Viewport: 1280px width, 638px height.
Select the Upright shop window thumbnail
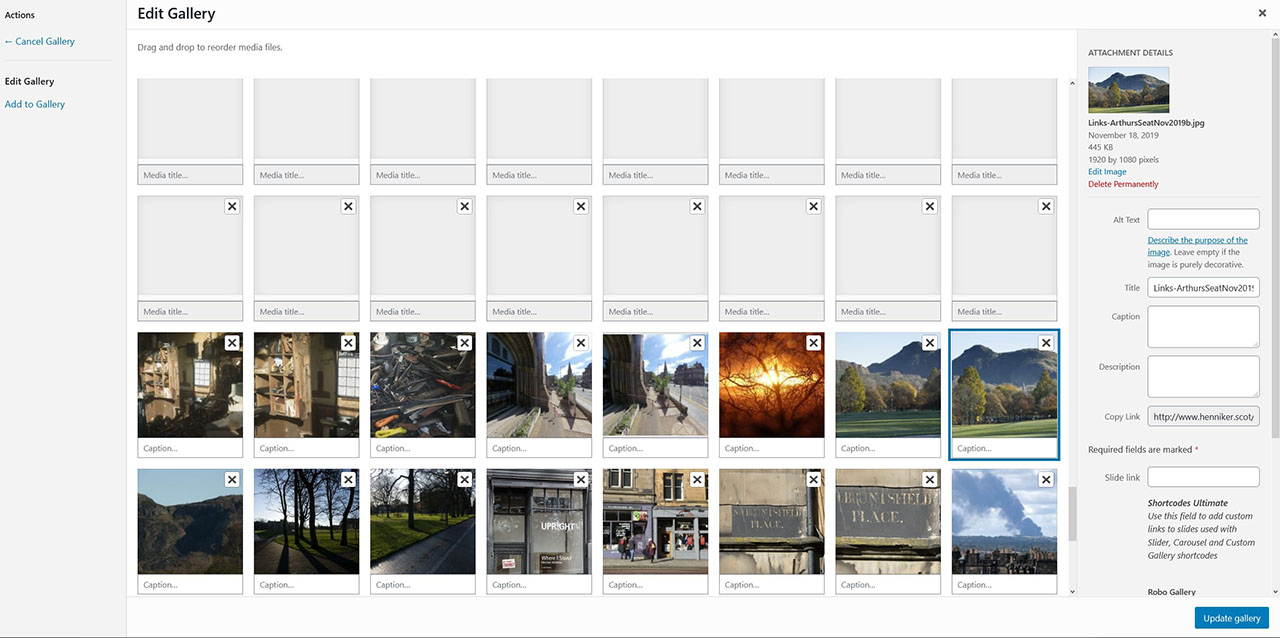(x=539, y=521)
